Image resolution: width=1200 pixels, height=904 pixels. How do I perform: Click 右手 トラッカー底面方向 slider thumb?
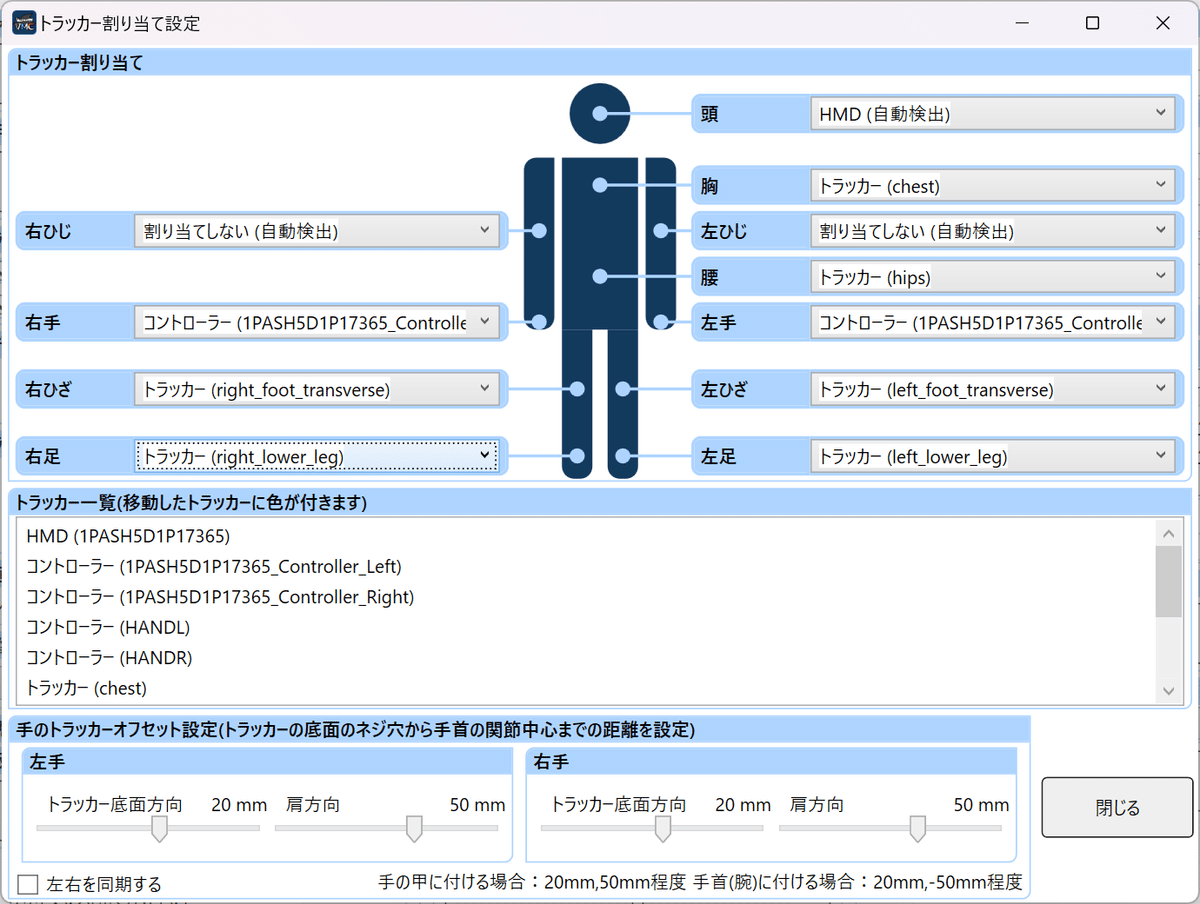[662, 829]
